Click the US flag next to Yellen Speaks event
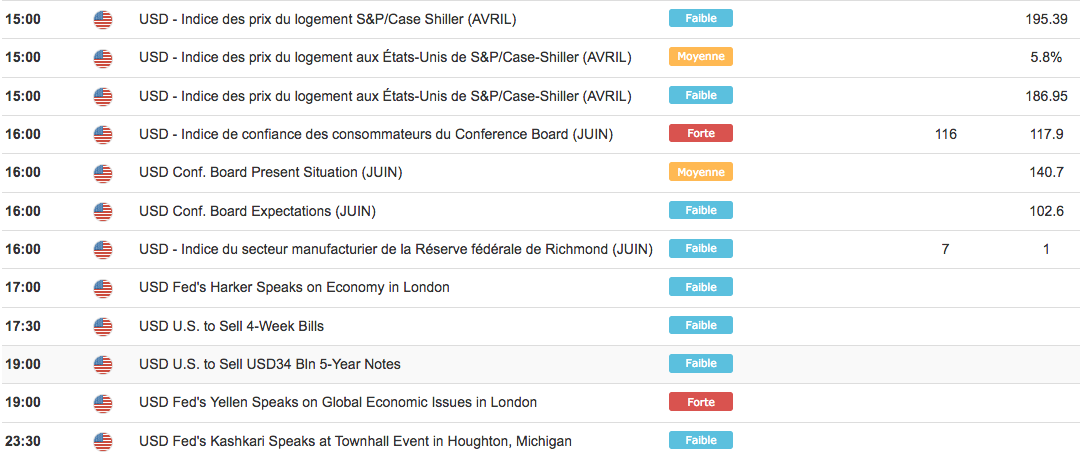 [103, 403]
